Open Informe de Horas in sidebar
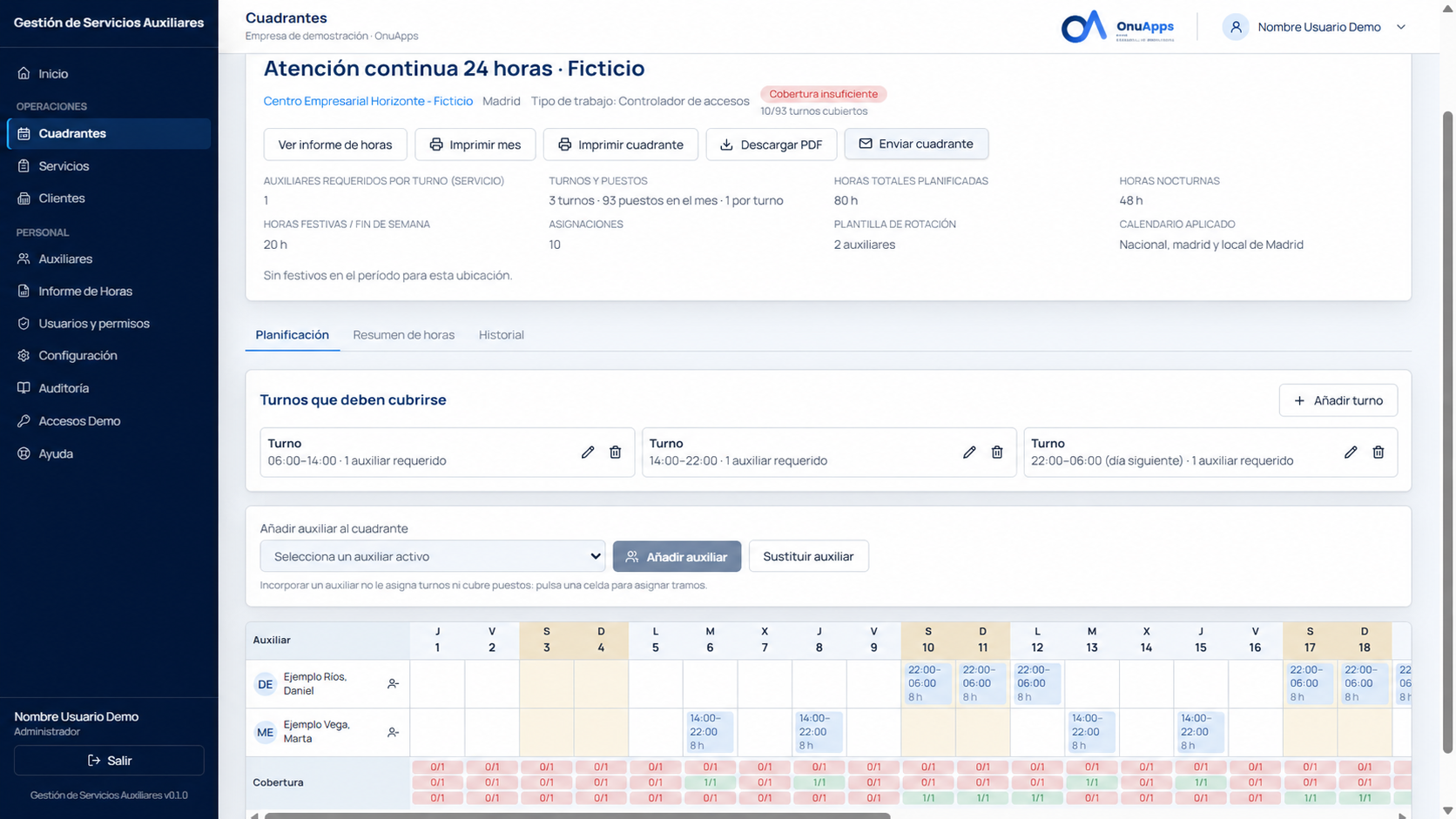The image size is (1456, 819). [x=109, y=292]
